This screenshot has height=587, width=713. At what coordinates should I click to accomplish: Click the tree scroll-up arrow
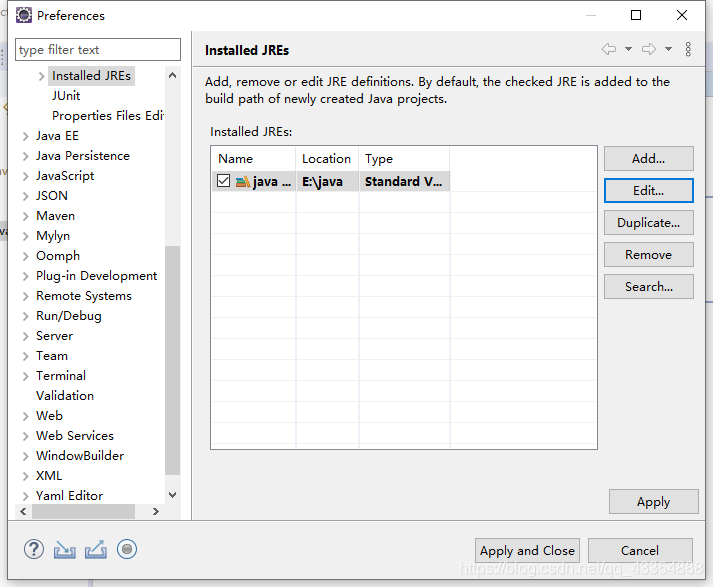pos(172,75)
